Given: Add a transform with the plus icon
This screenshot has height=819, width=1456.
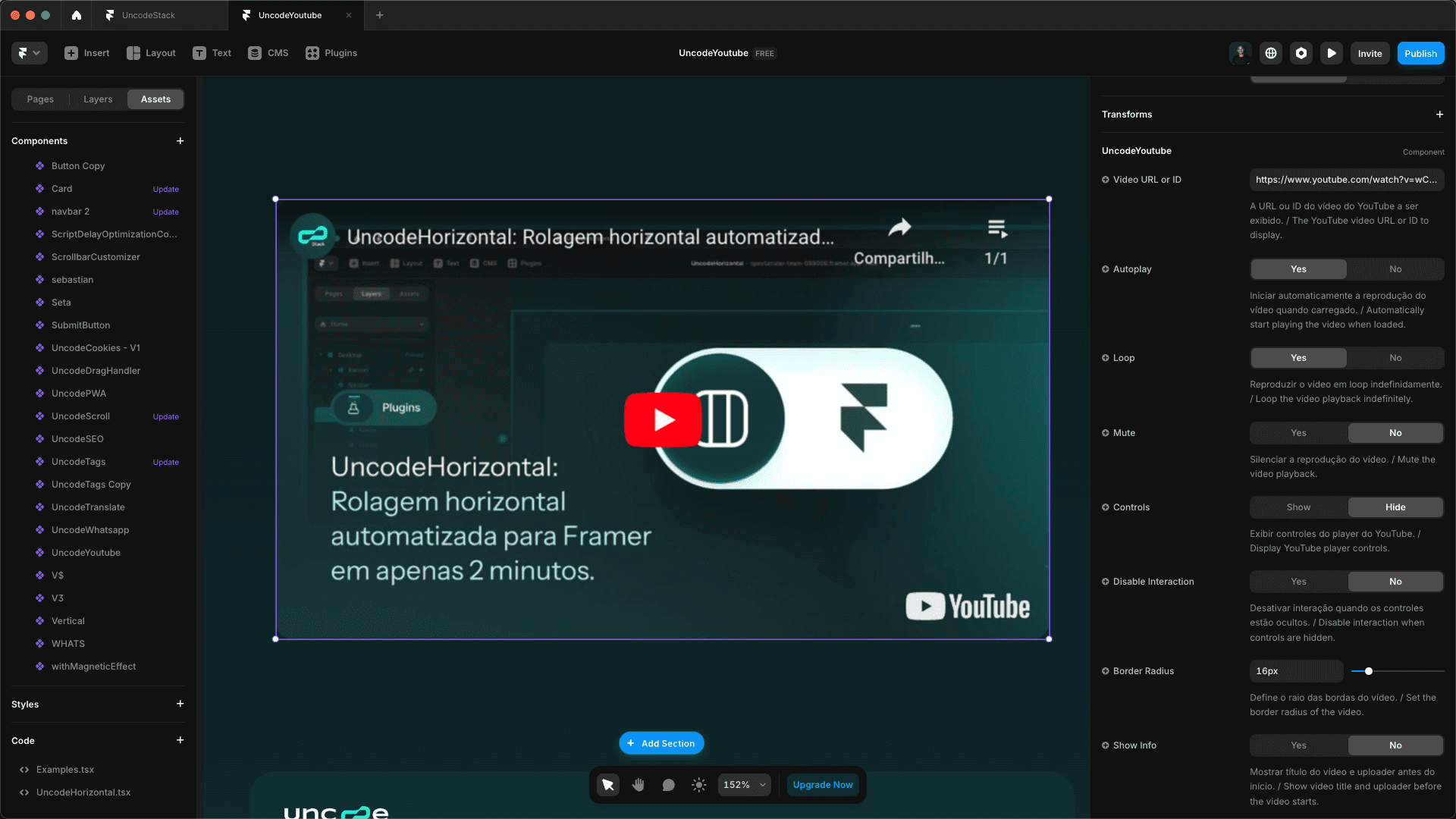Looking at the screenshot, I should [1439, 115].
